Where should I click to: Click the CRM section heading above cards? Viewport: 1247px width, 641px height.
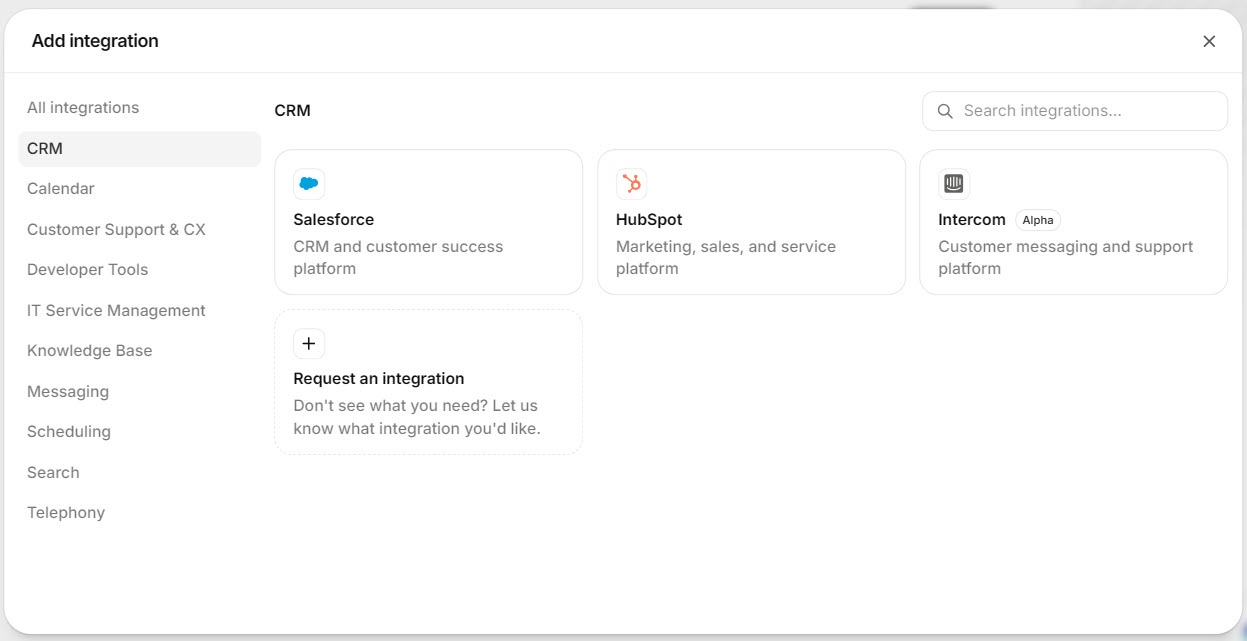(x=293, y=111)
